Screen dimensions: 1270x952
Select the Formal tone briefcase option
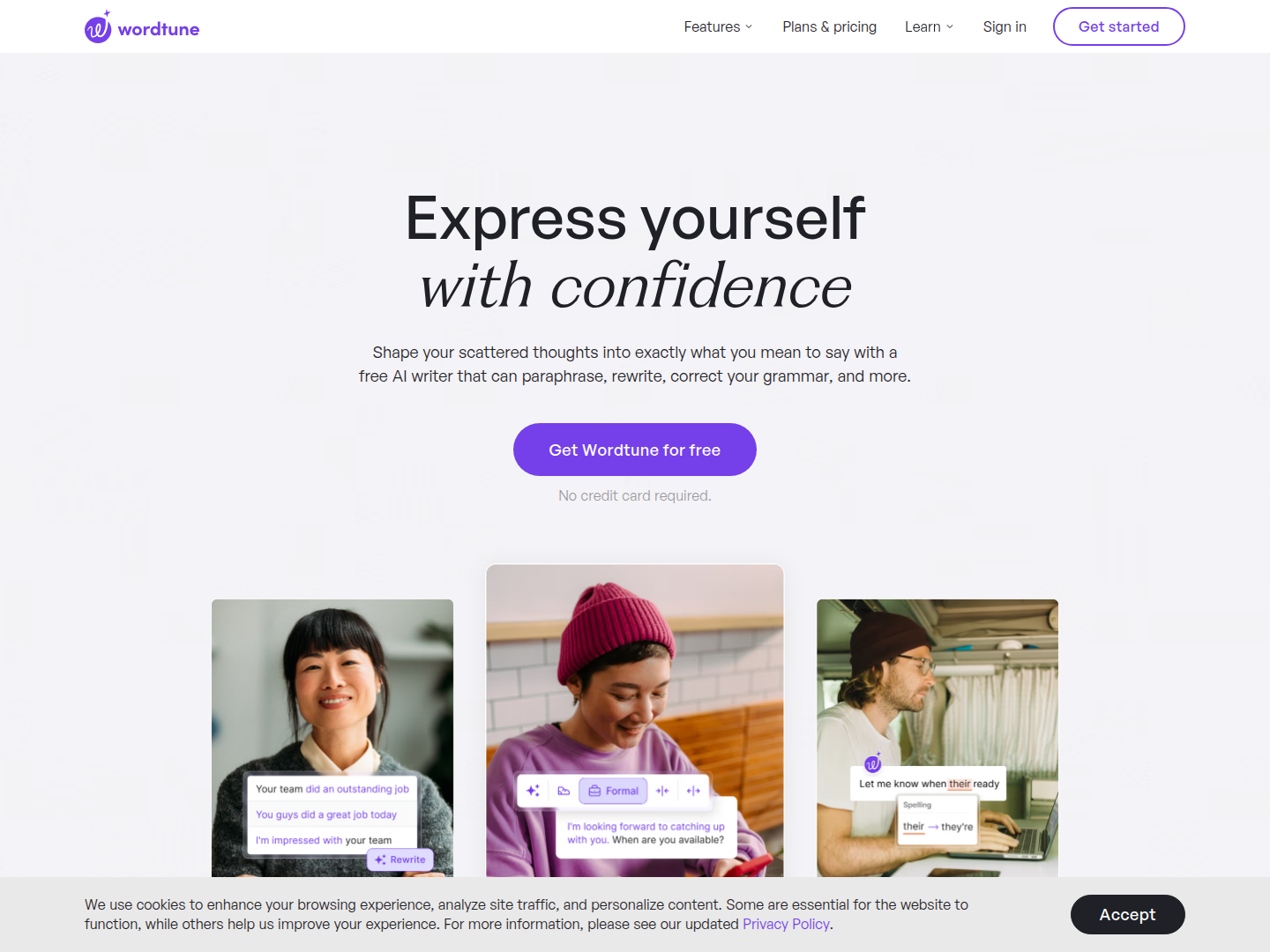(x=613, y=791)
